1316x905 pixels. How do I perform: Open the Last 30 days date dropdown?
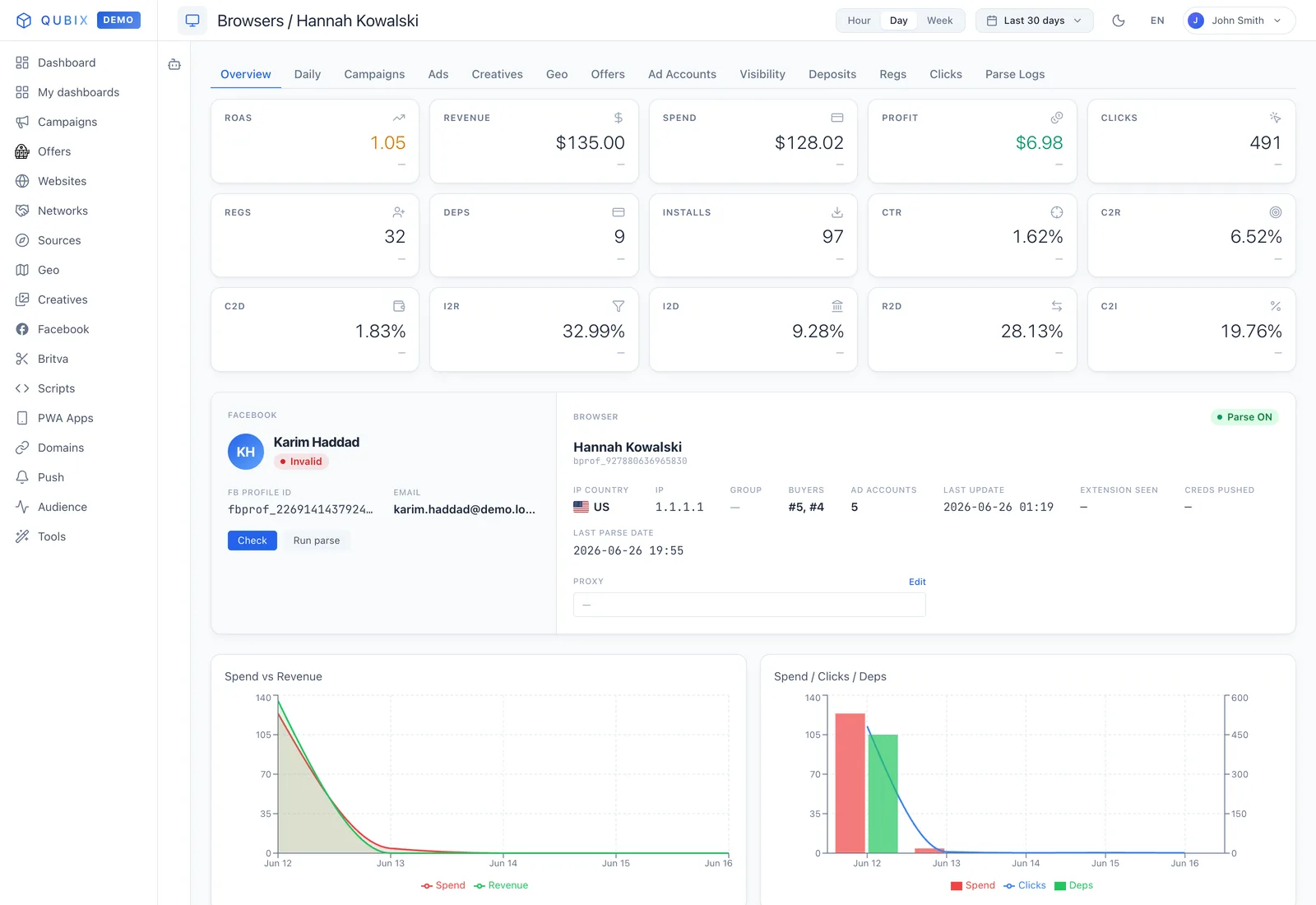coord(1035,21)
